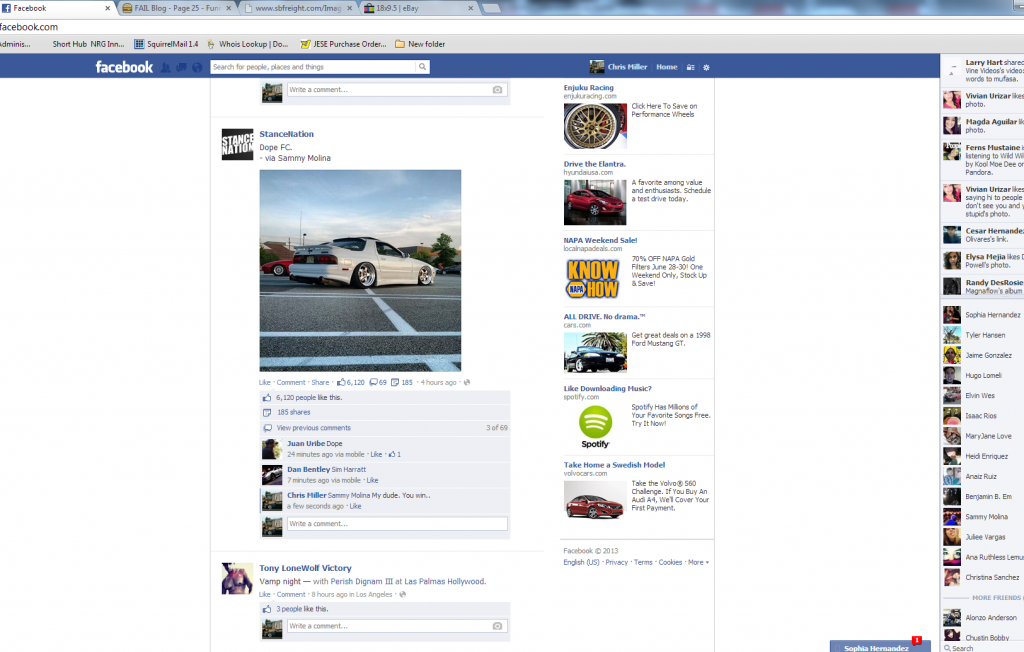This screenshot has width=1024, height=652.
Task: Open Las Palmas Hollywood location link
Action: point(445,581)
